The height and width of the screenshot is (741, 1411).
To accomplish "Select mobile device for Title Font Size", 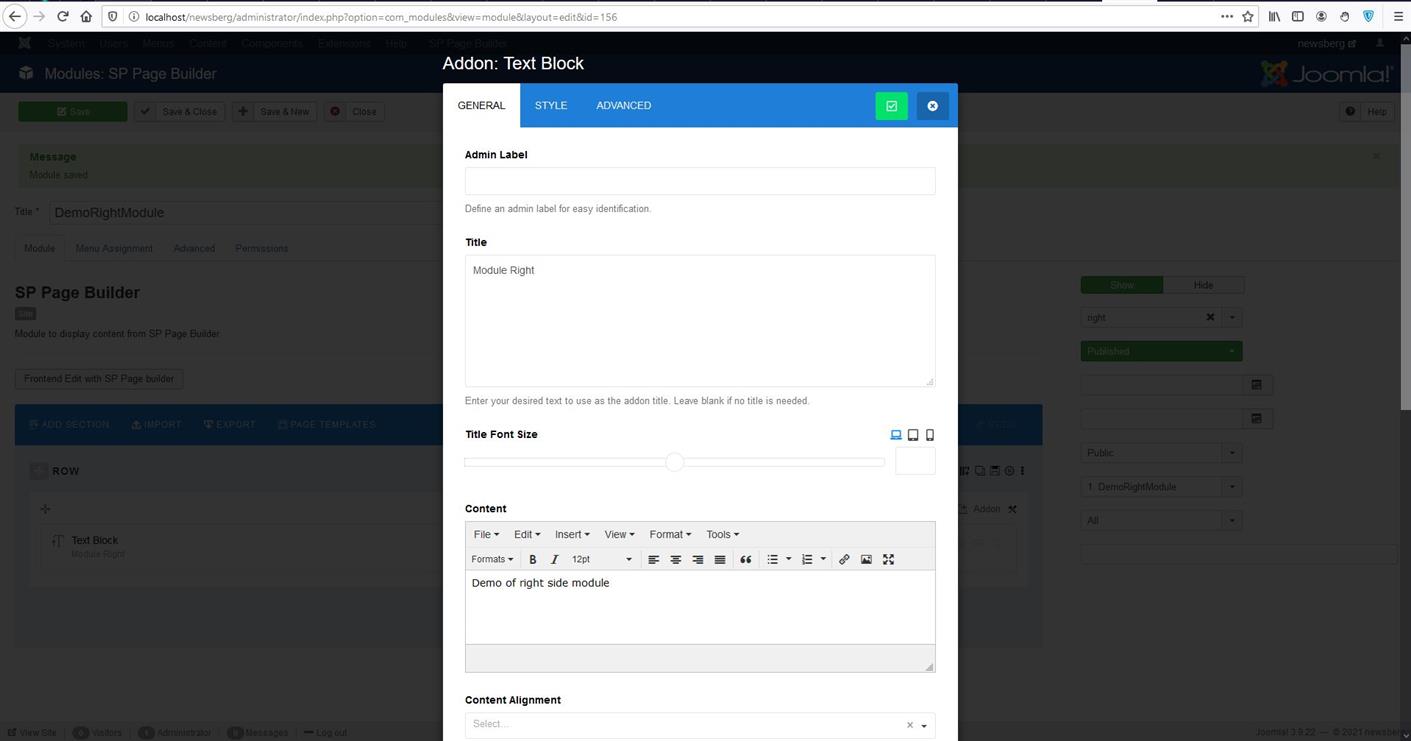I will click(930, 435).
